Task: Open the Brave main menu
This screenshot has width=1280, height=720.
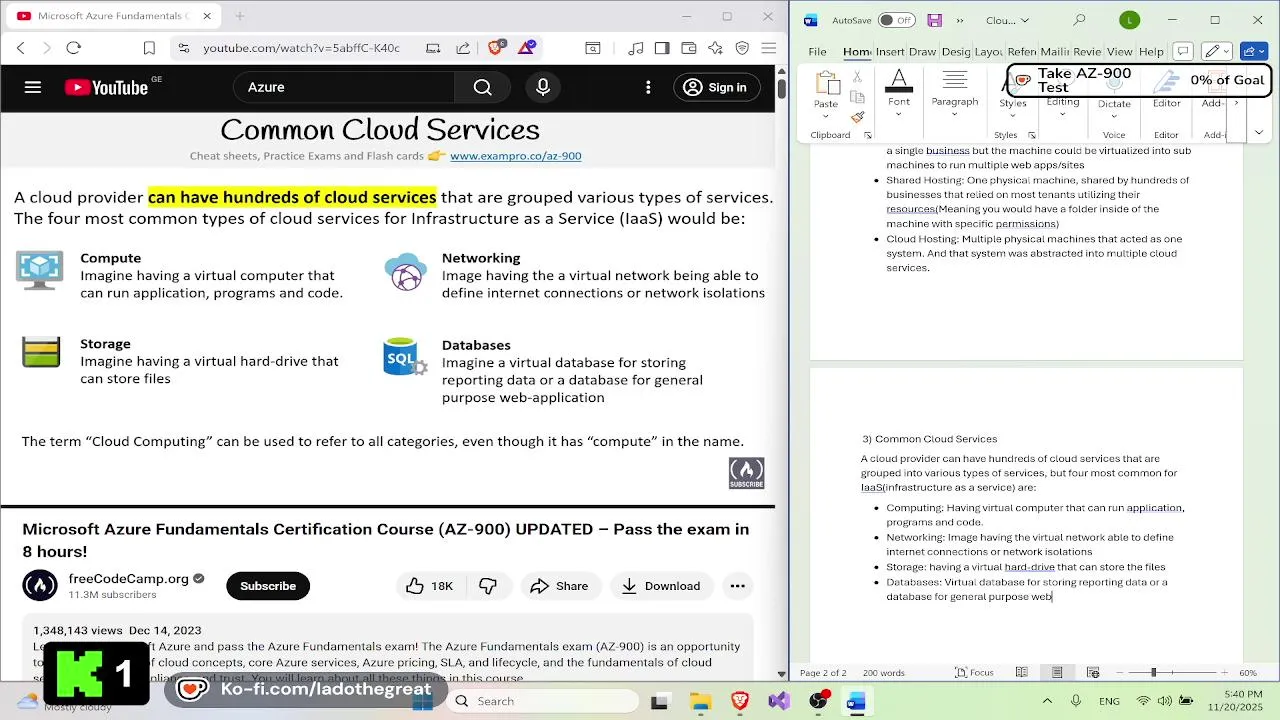Action: (x=768, y=48)
